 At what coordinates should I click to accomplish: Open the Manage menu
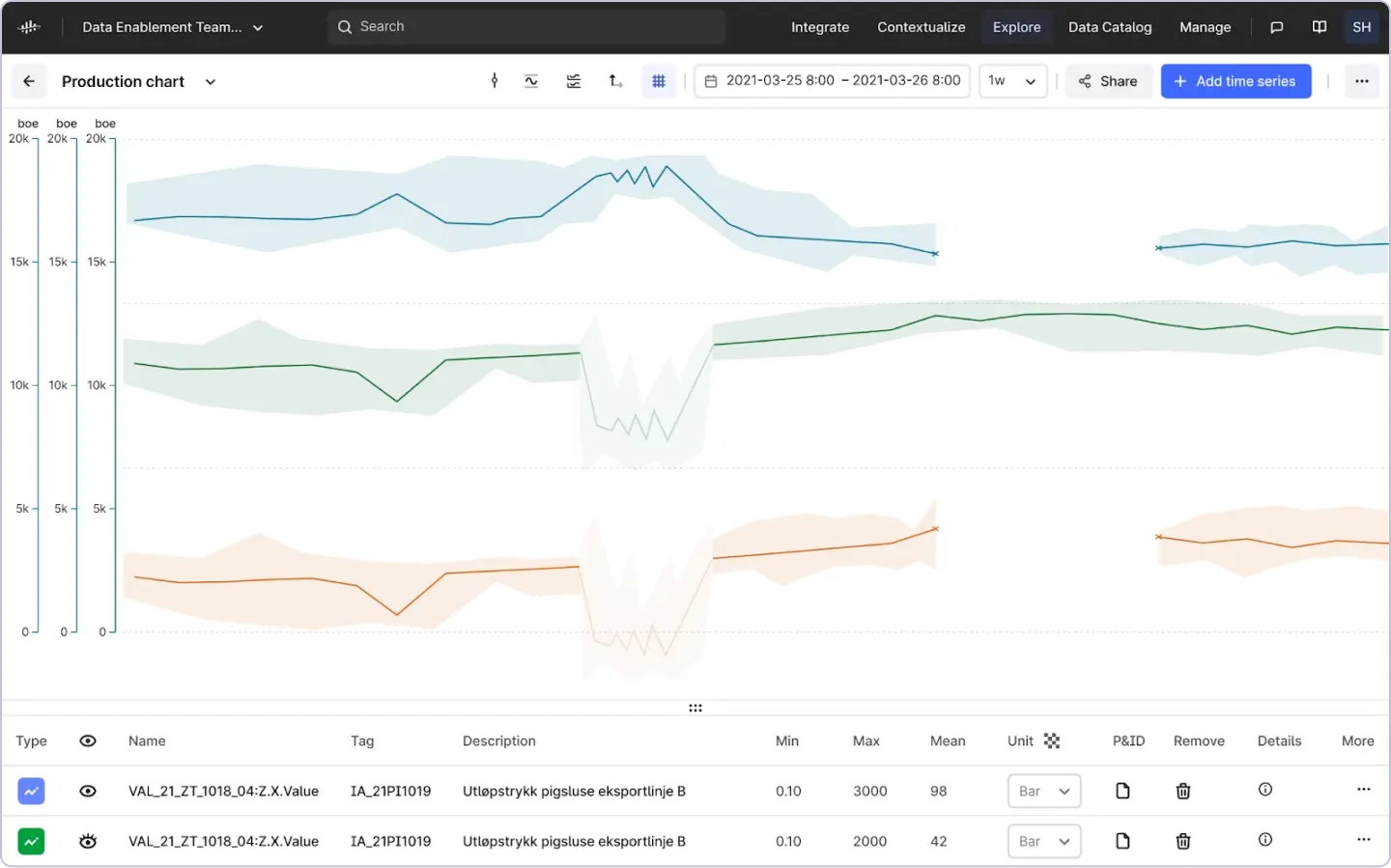[1206, 27]
